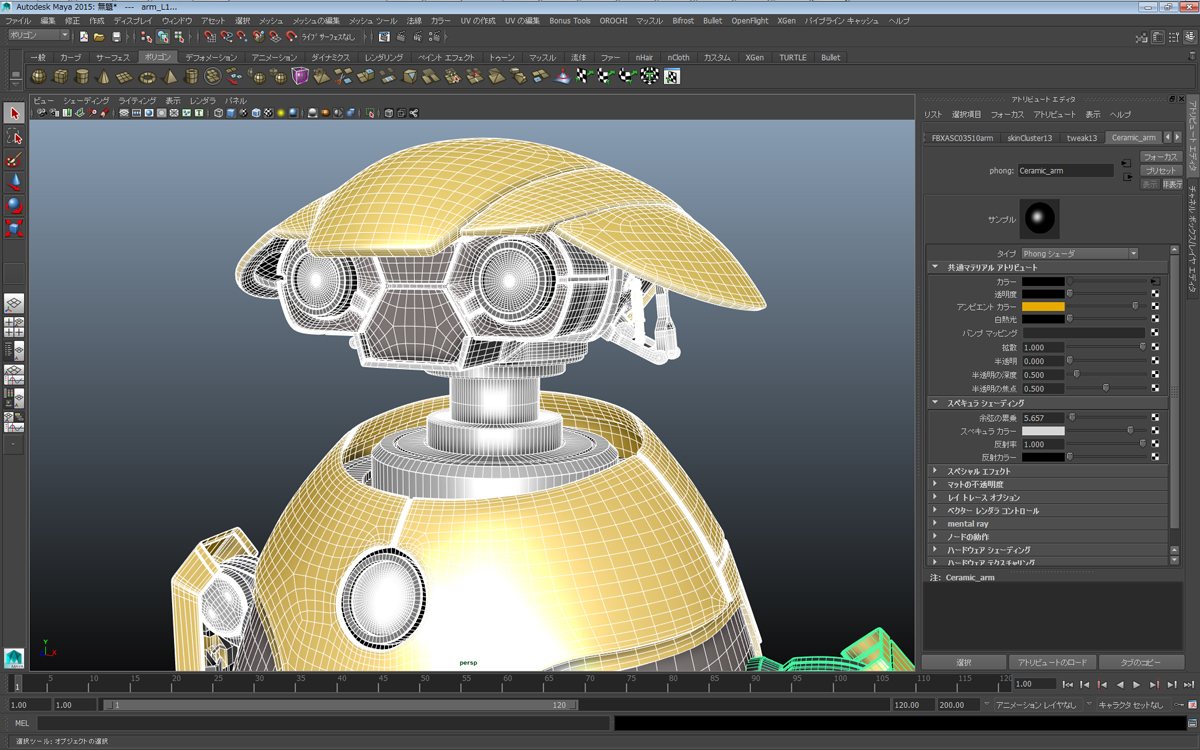1200x750 pixels.
Task: Click the New Scene icon
Action: point(84,37)
